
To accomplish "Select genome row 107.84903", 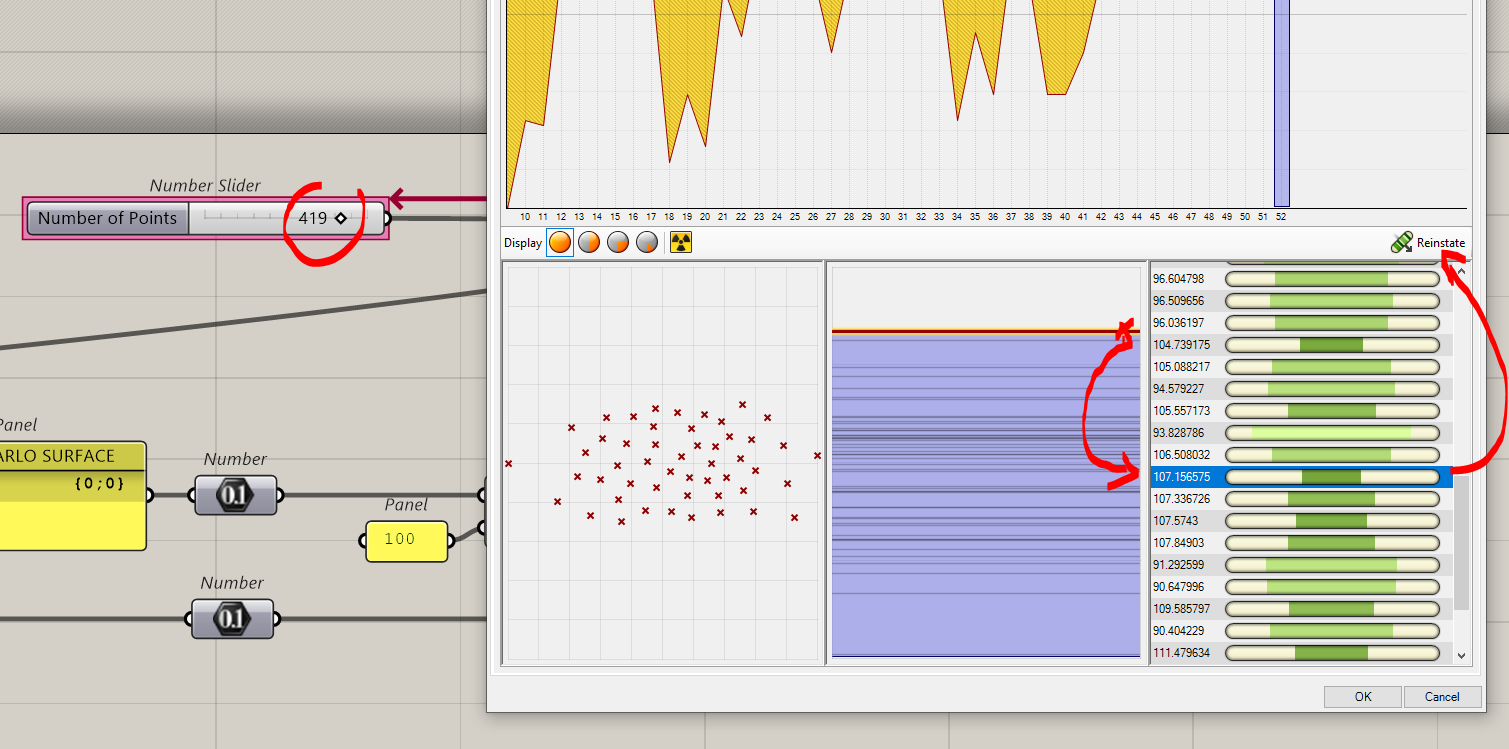I will pos(1301,543).
